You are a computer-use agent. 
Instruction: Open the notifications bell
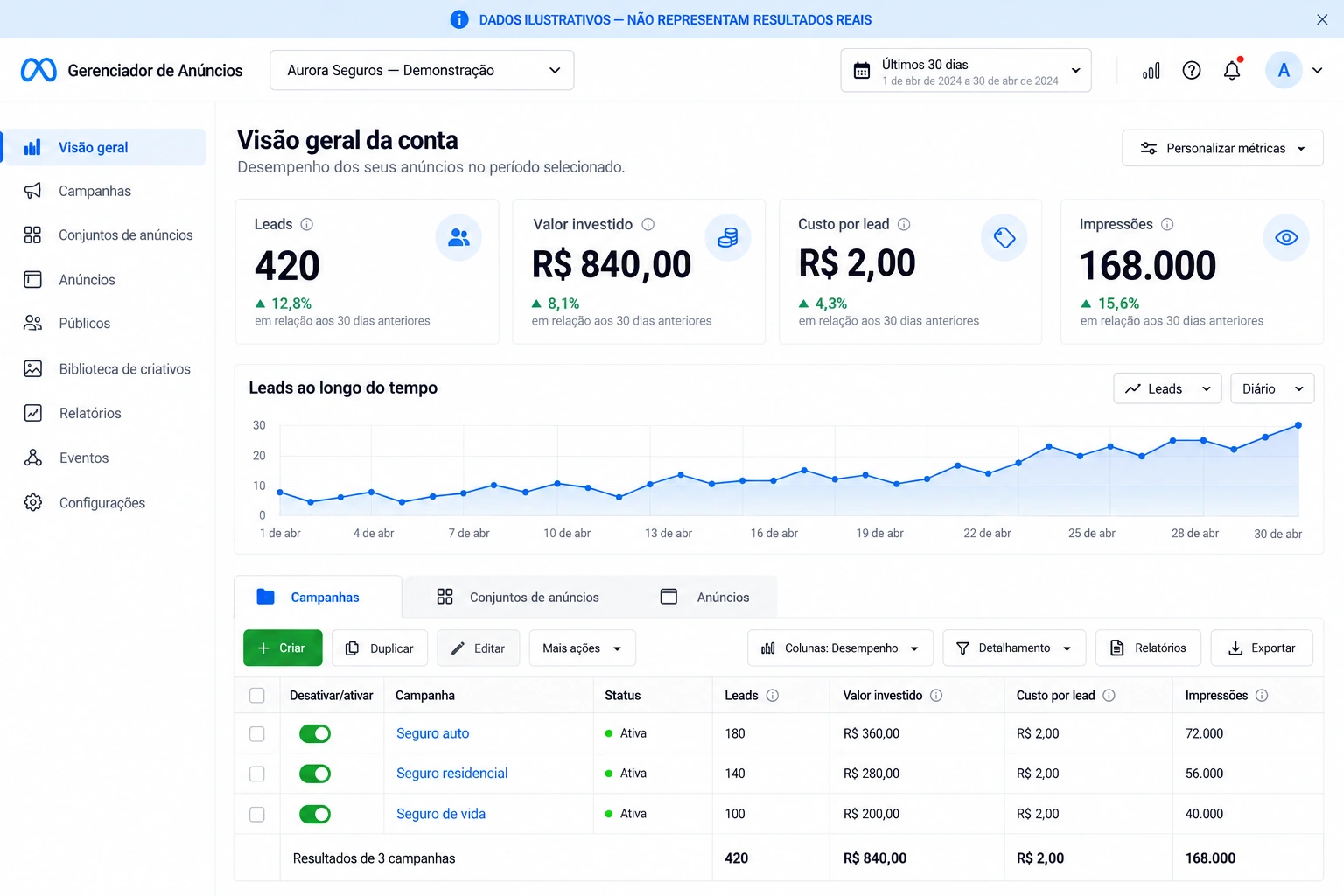1232,70
